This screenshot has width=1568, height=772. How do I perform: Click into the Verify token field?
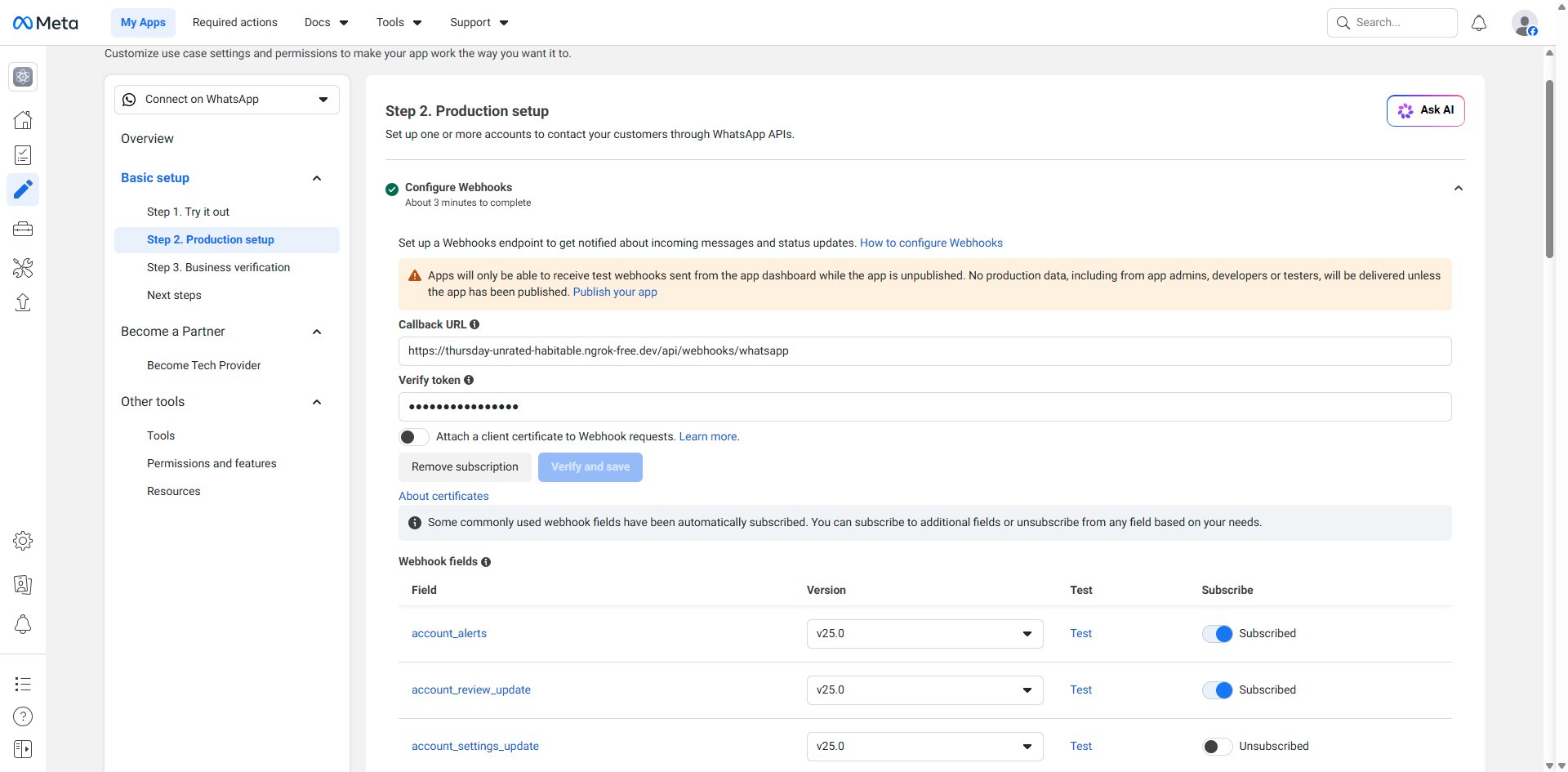[924, 407]
